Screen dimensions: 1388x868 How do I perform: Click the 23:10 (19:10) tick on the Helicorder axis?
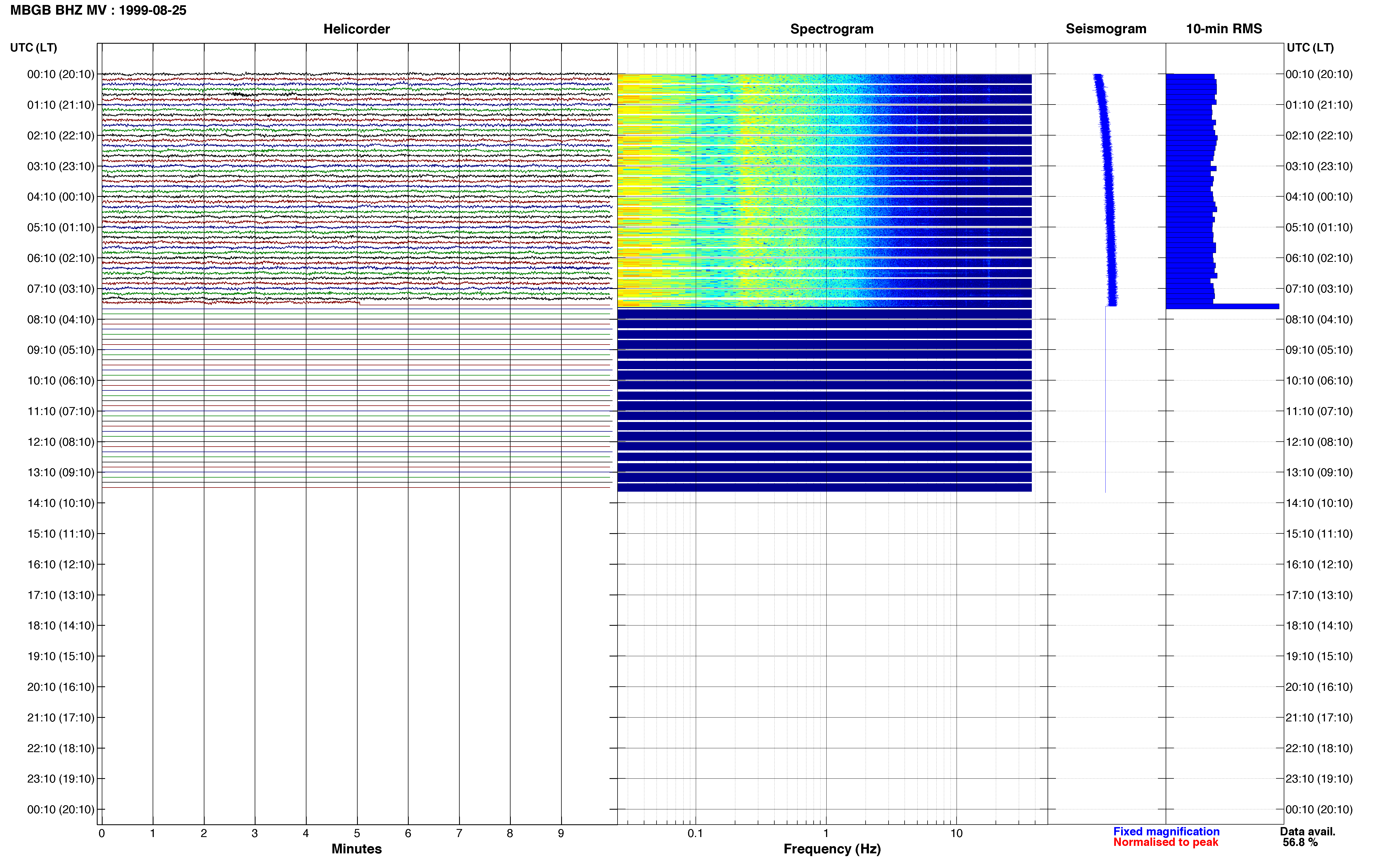[x=61, y=779]
